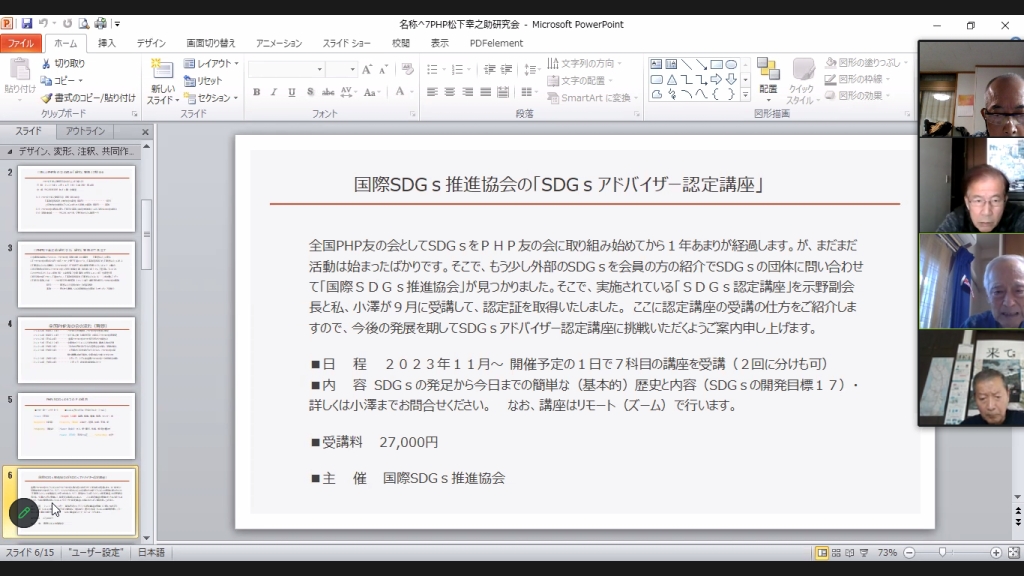Switch to the 挿入 ribbon tab
The image size is (1024, 576).
pos(106,43)
